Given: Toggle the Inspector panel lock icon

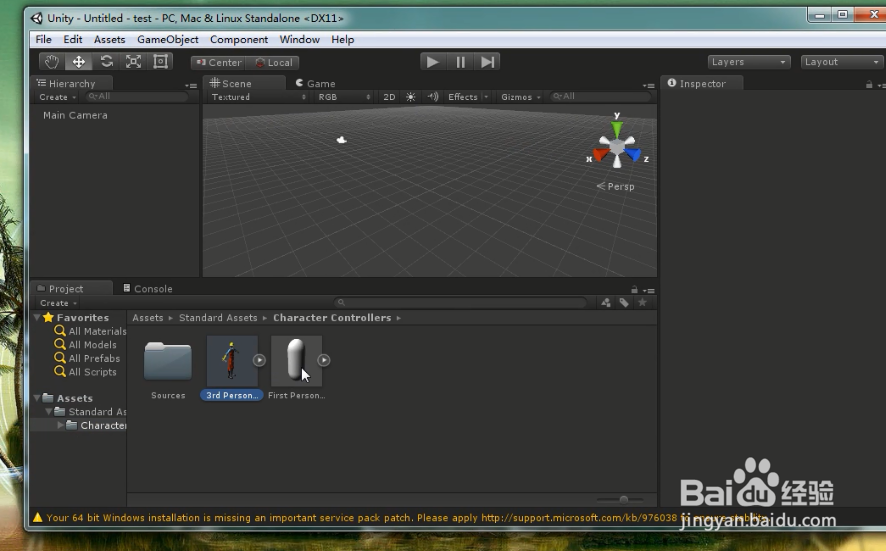Looking at the screenshot, I should [868, 84].
